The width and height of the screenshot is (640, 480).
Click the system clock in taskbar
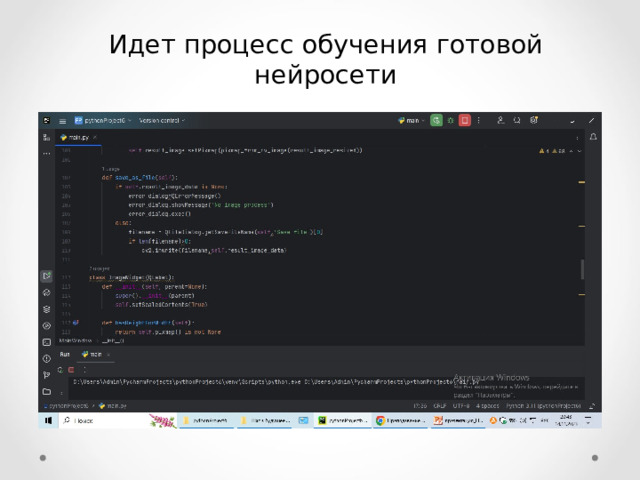pos(566,420)
